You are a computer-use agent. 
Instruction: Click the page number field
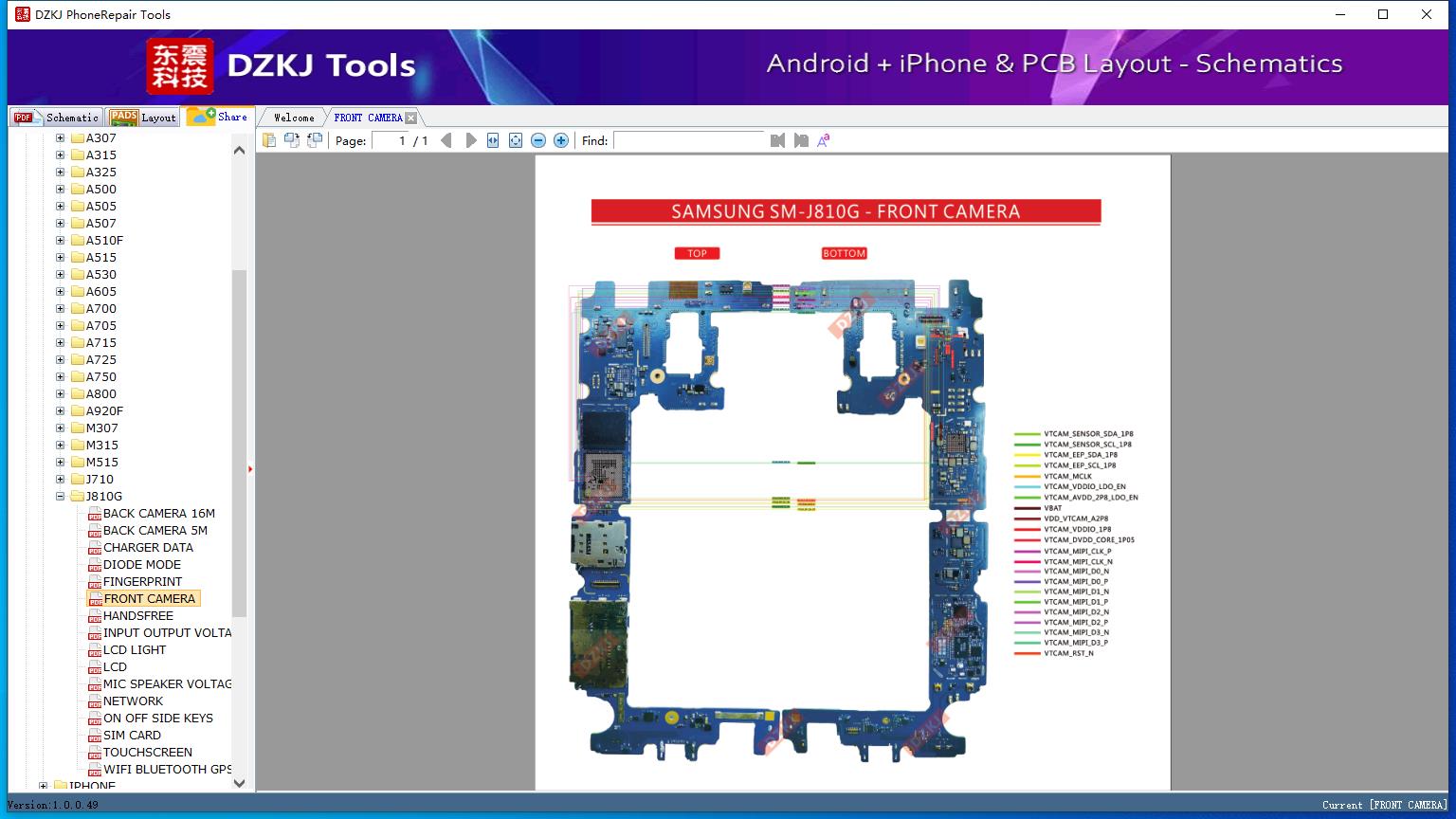(391, 140)
